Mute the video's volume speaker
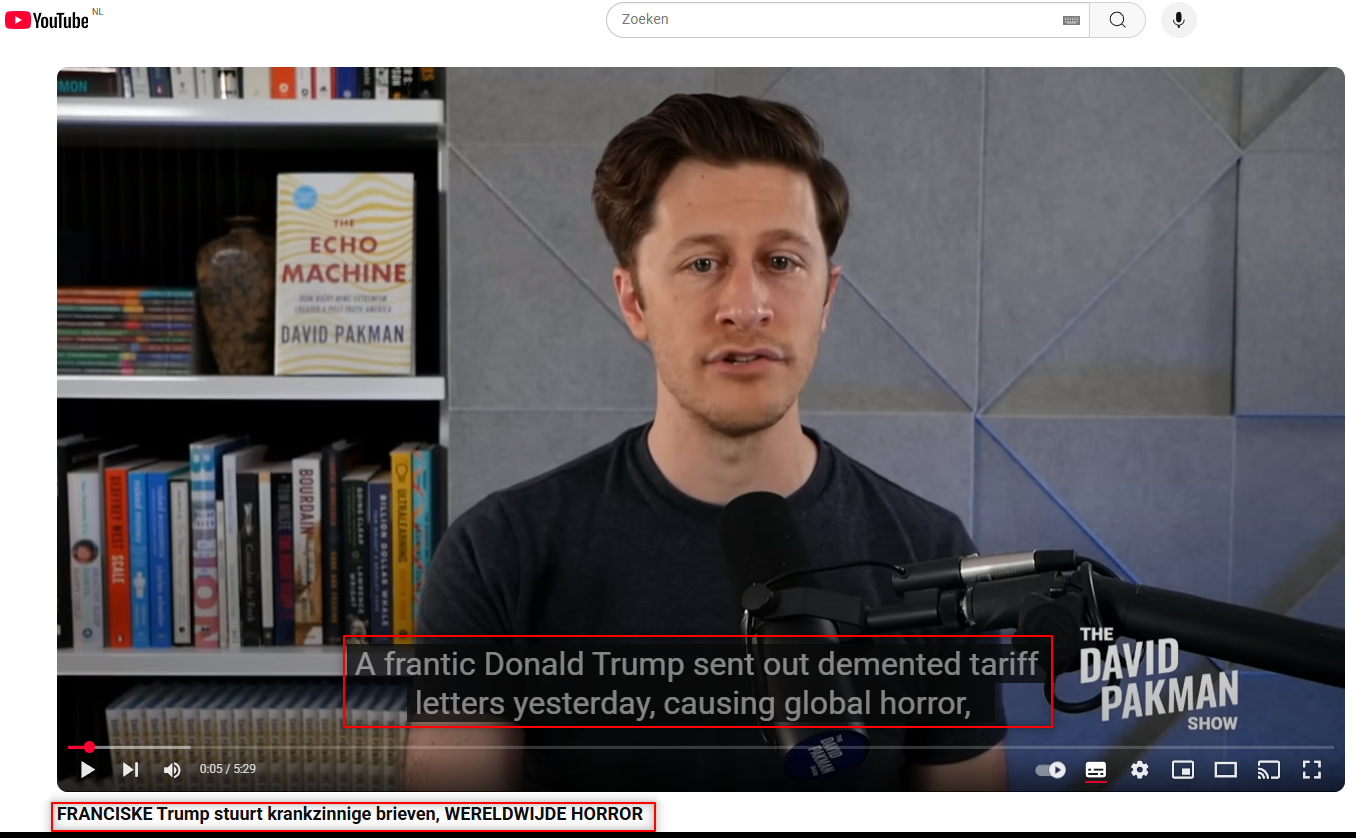Screen dimensions: 1356x838 (x=172, y=769)
